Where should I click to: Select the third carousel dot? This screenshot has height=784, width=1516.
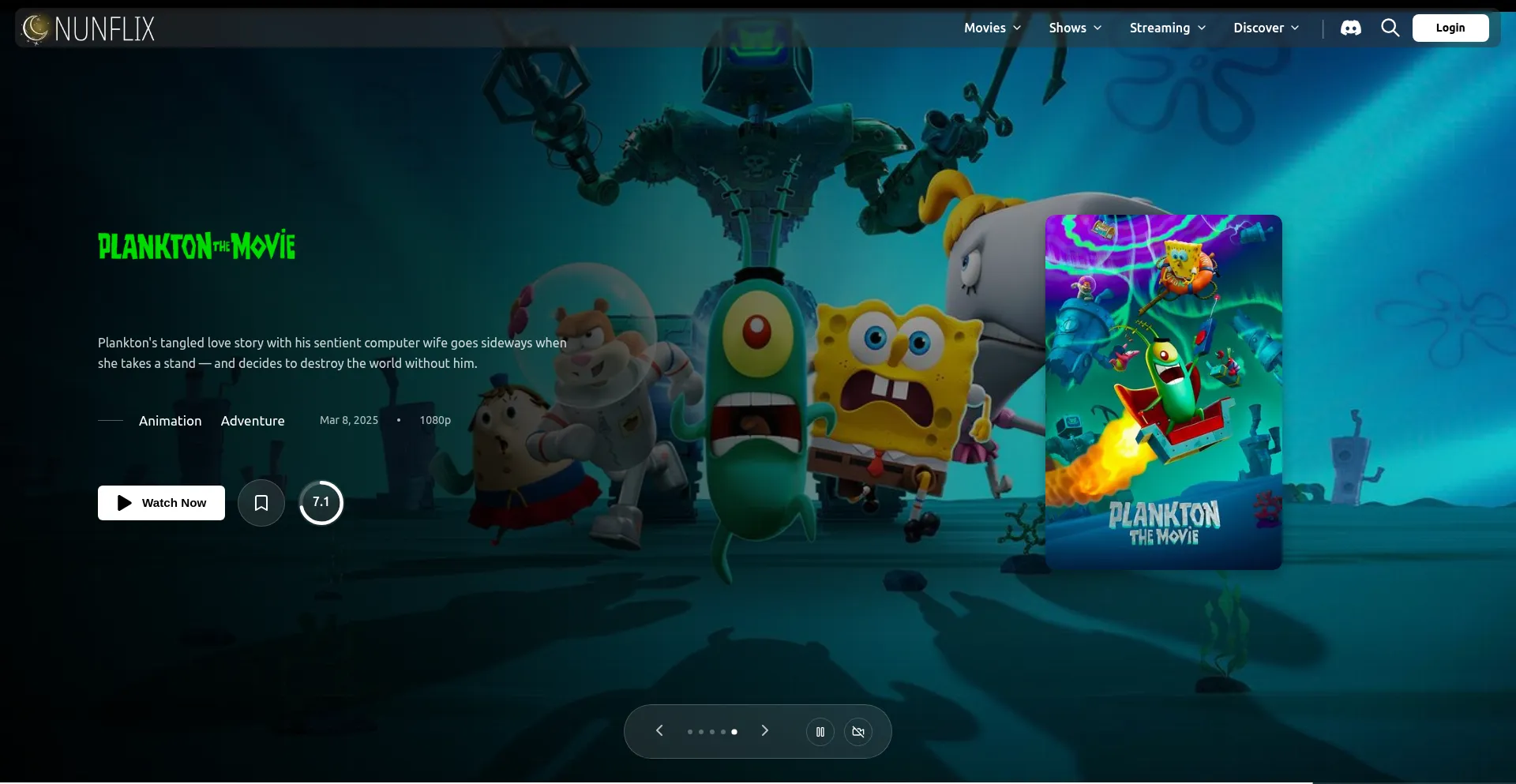pos(712,732)
